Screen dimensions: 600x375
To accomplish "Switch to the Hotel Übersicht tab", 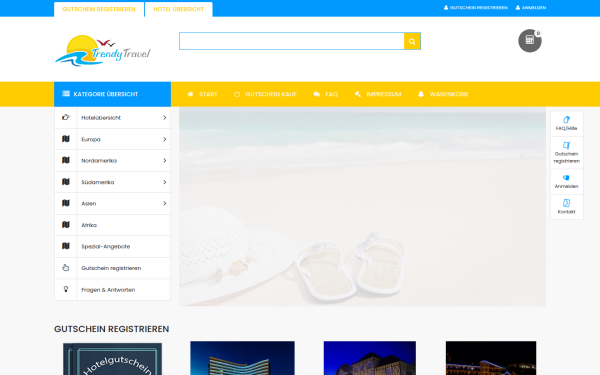I will pos(179,9).
